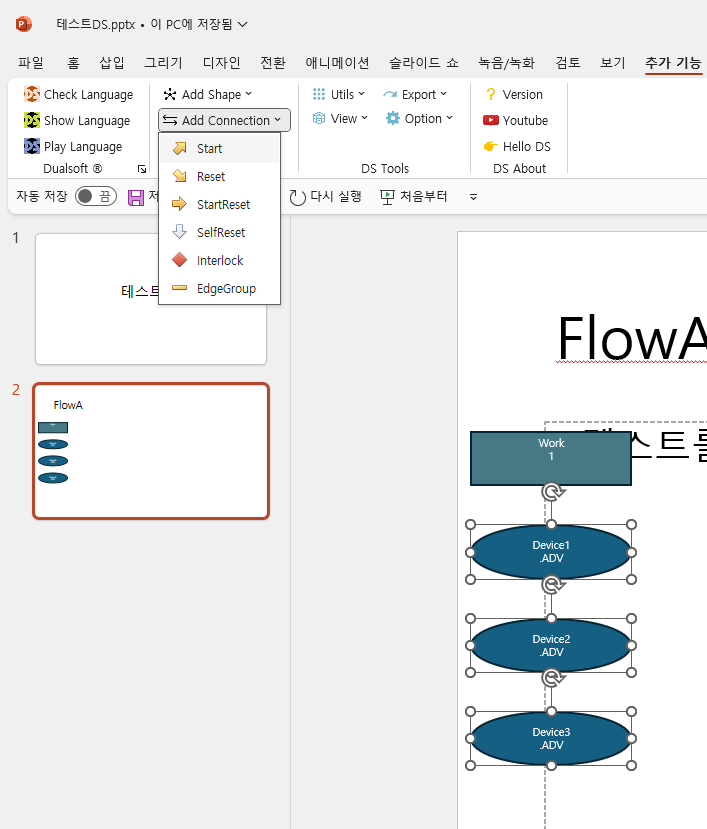Click the Device2 .ADV ellipse shape

[x=551, y=645]
